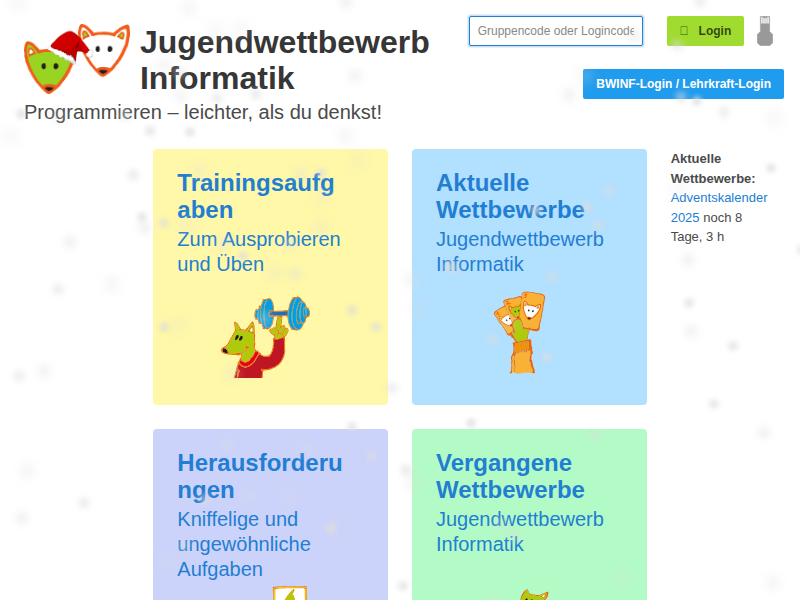Click the Jugendwettbewerb Informatik page title
The height and width of the screenshot is (600, 800).
[284, 60]
